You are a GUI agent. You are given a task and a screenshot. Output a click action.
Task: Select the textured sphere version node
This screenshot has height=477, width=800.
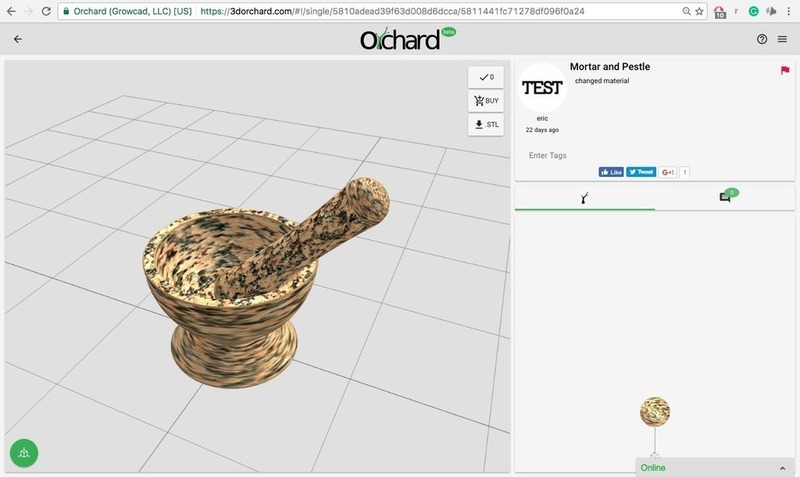tap(655, 412)
